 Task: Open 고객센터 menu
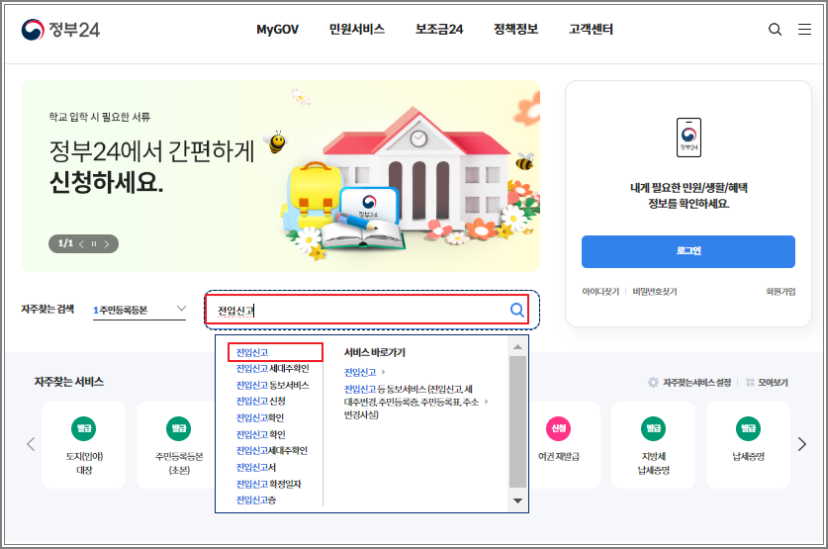click(x=590, y=30)
